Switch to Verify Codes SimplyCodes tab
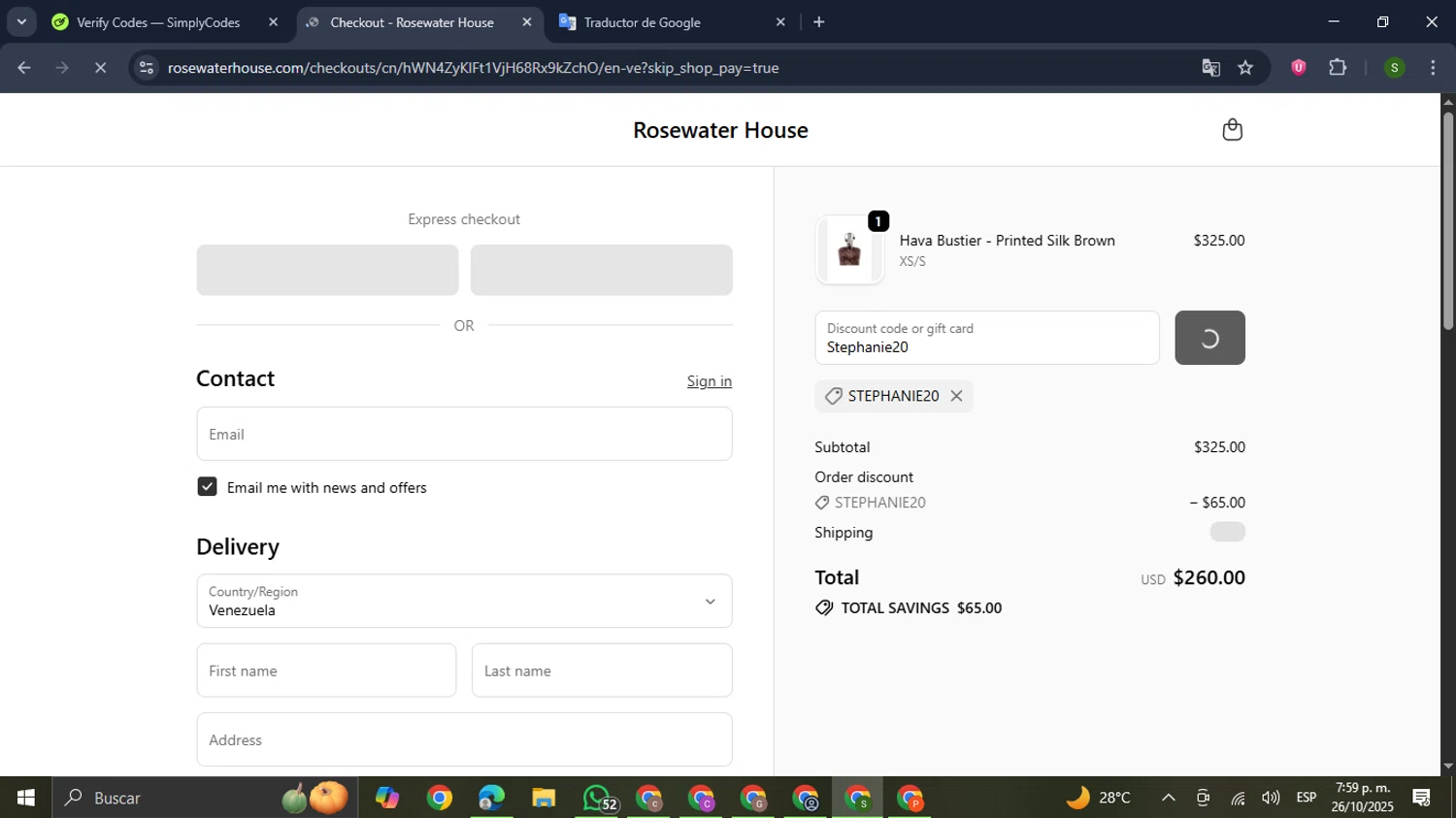Screen dimensions: 1456x818 (x=160, y=22)
